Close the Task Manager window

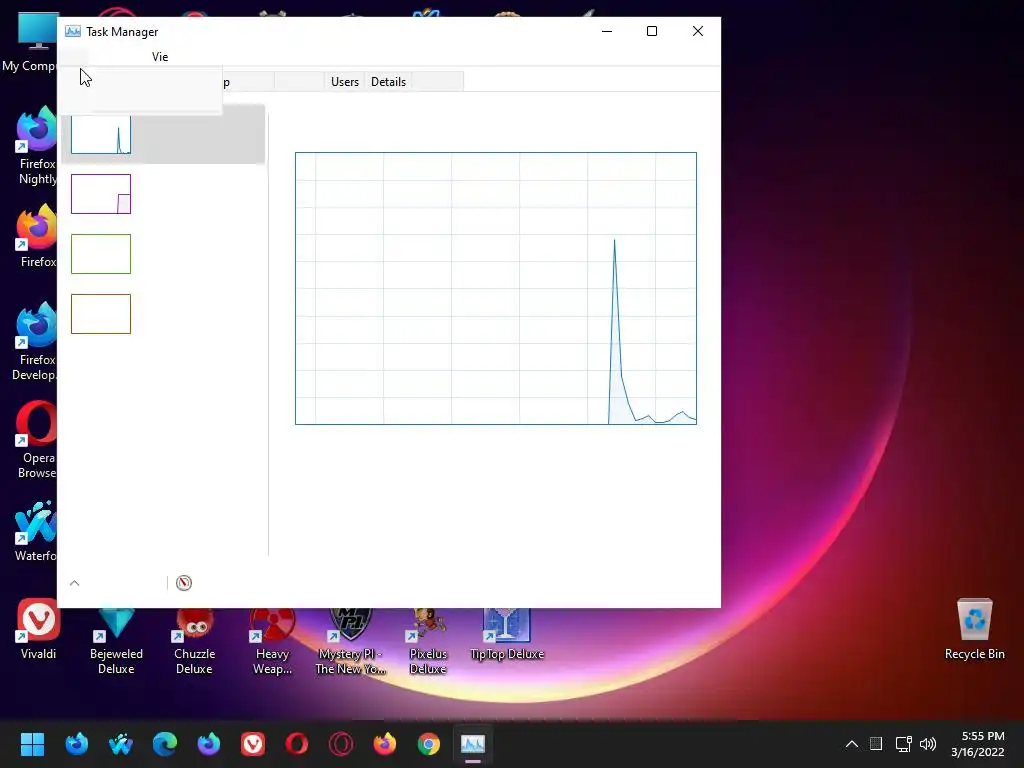click(697, 31)
